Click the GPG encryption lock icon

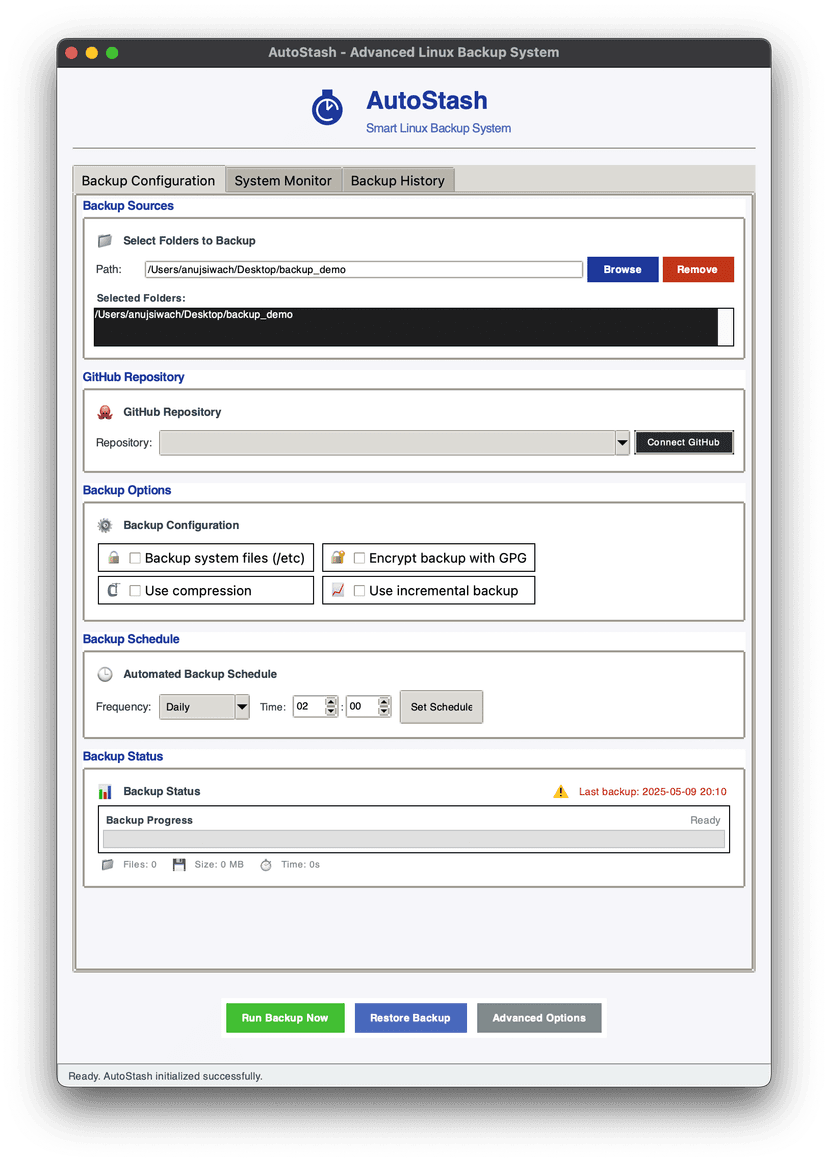[x=338, y=557]
